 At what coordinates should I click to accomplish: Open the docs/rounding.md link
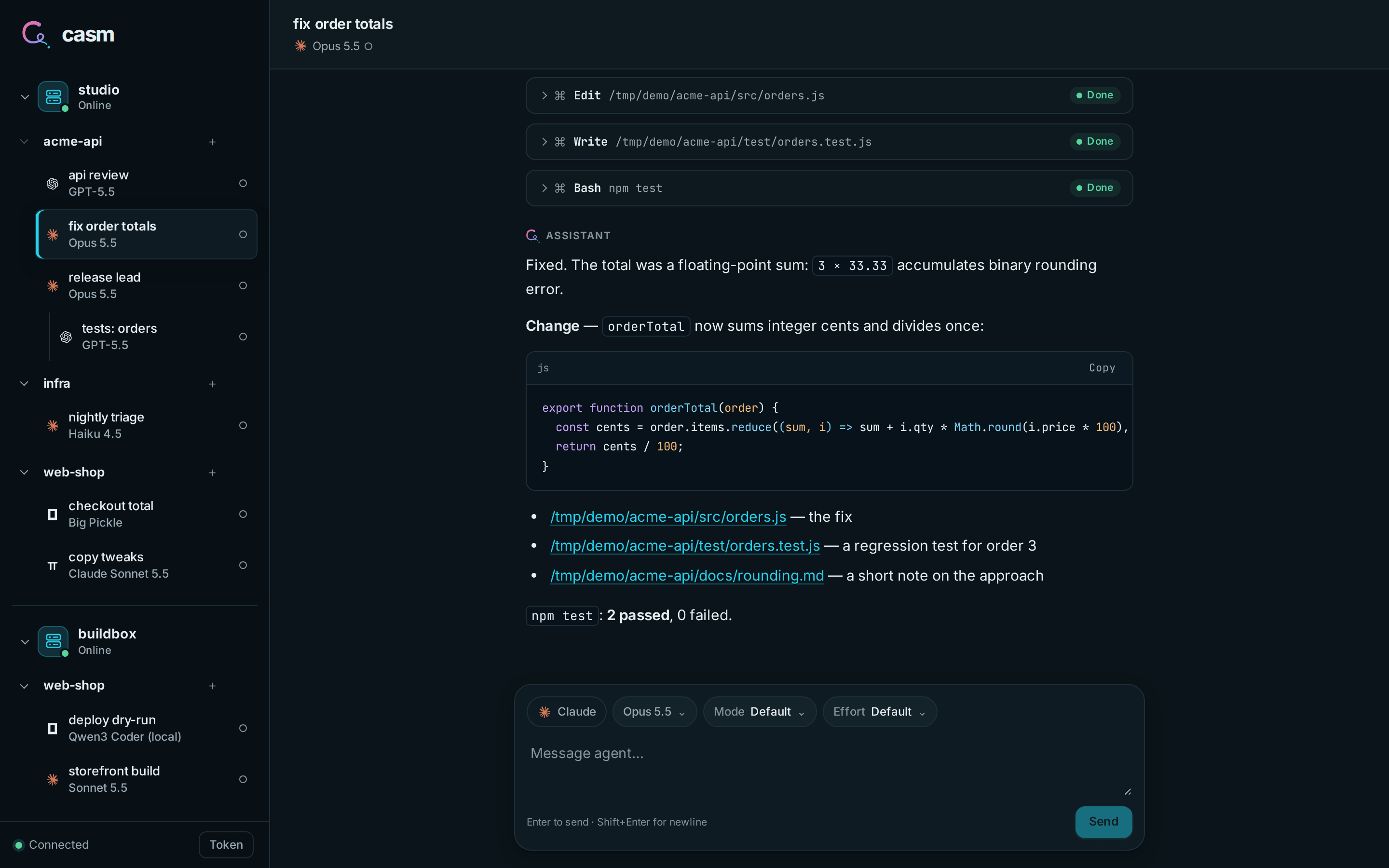(687, 575)
